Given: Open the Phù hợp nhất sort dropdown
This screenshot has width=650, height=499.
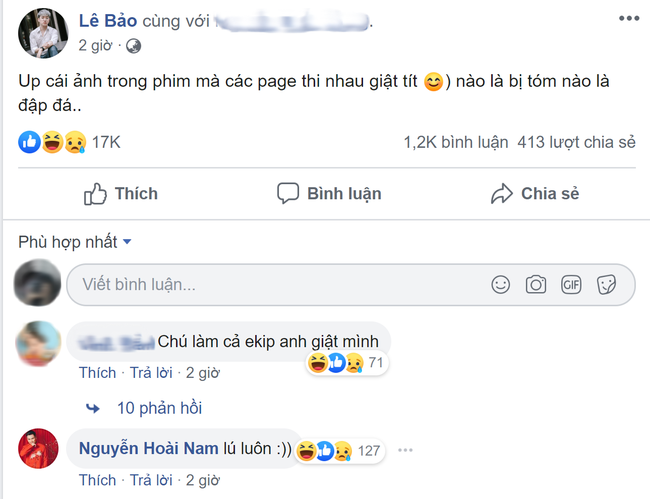Looking at the screenshot, I should (x=75, y=242).
